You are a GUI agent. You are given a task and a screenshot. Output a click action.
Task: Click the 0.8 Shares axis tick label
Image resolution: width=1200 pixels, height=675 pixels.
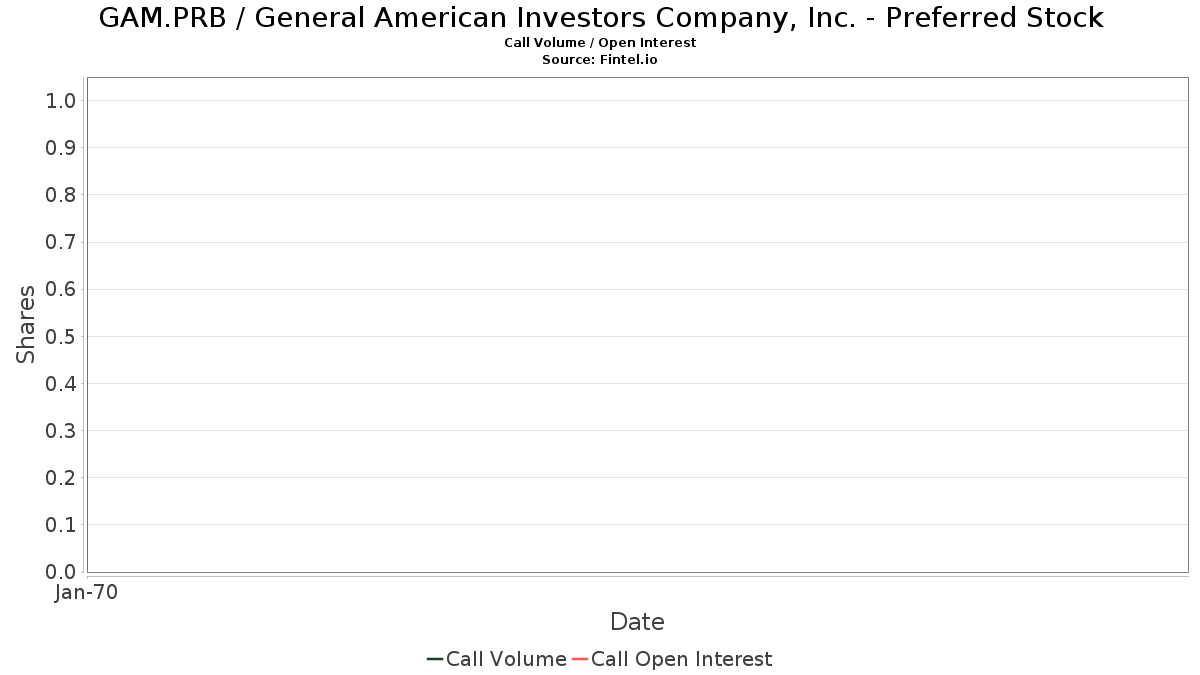[x=61, y=194]
